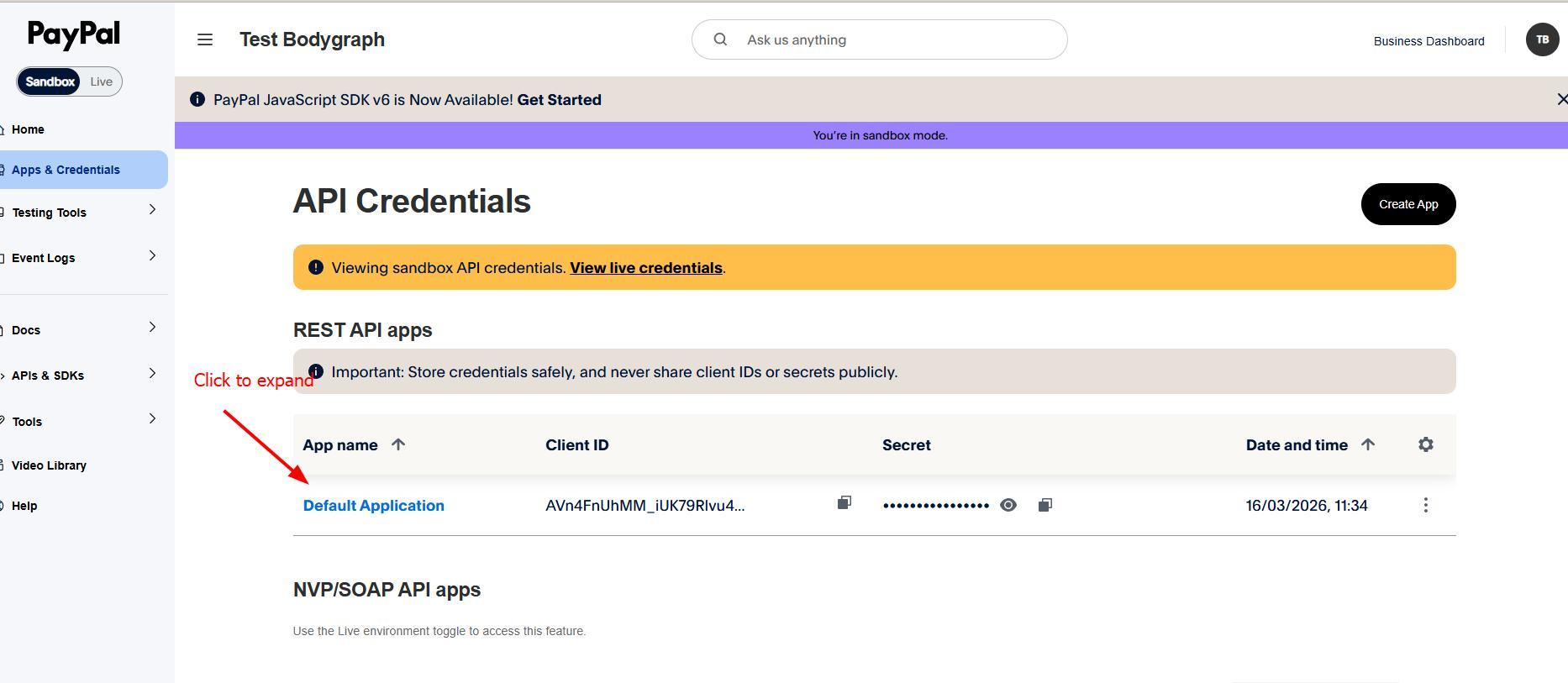Dismiss the JavaScript SDK announcement banner

1560,99
